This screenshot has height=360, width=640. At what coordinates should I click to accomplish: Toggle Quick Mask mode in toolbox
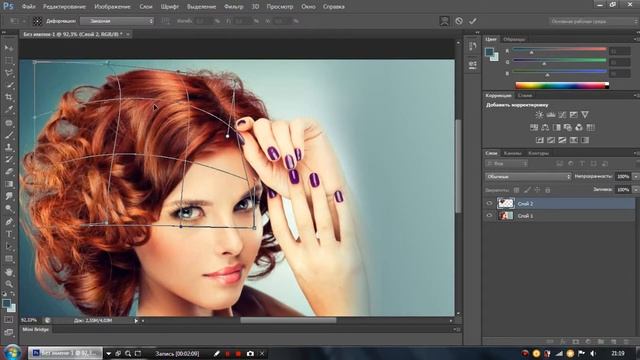[9, 320]
